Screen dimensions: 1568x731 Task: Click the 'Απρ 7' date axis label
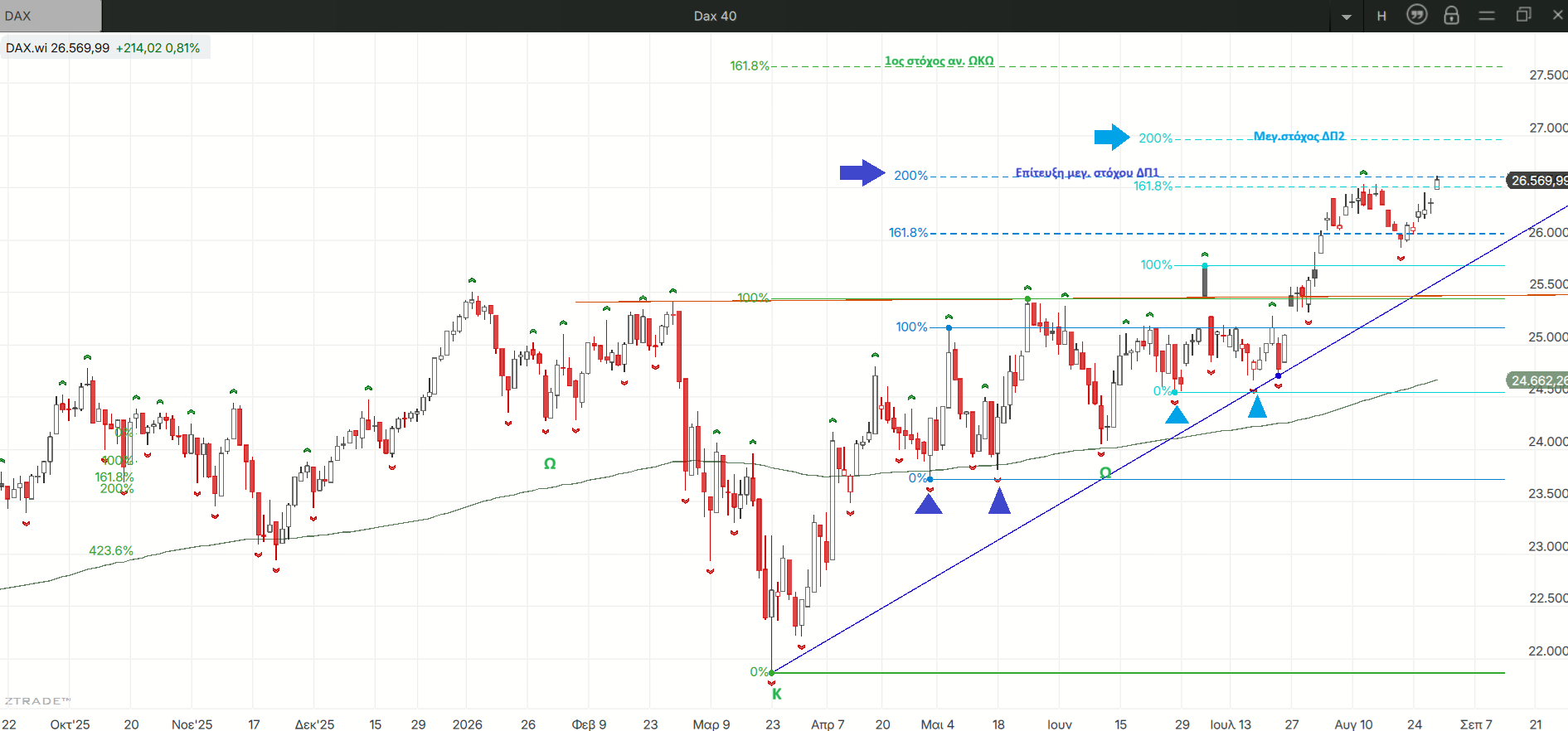[x=828, y=724]
